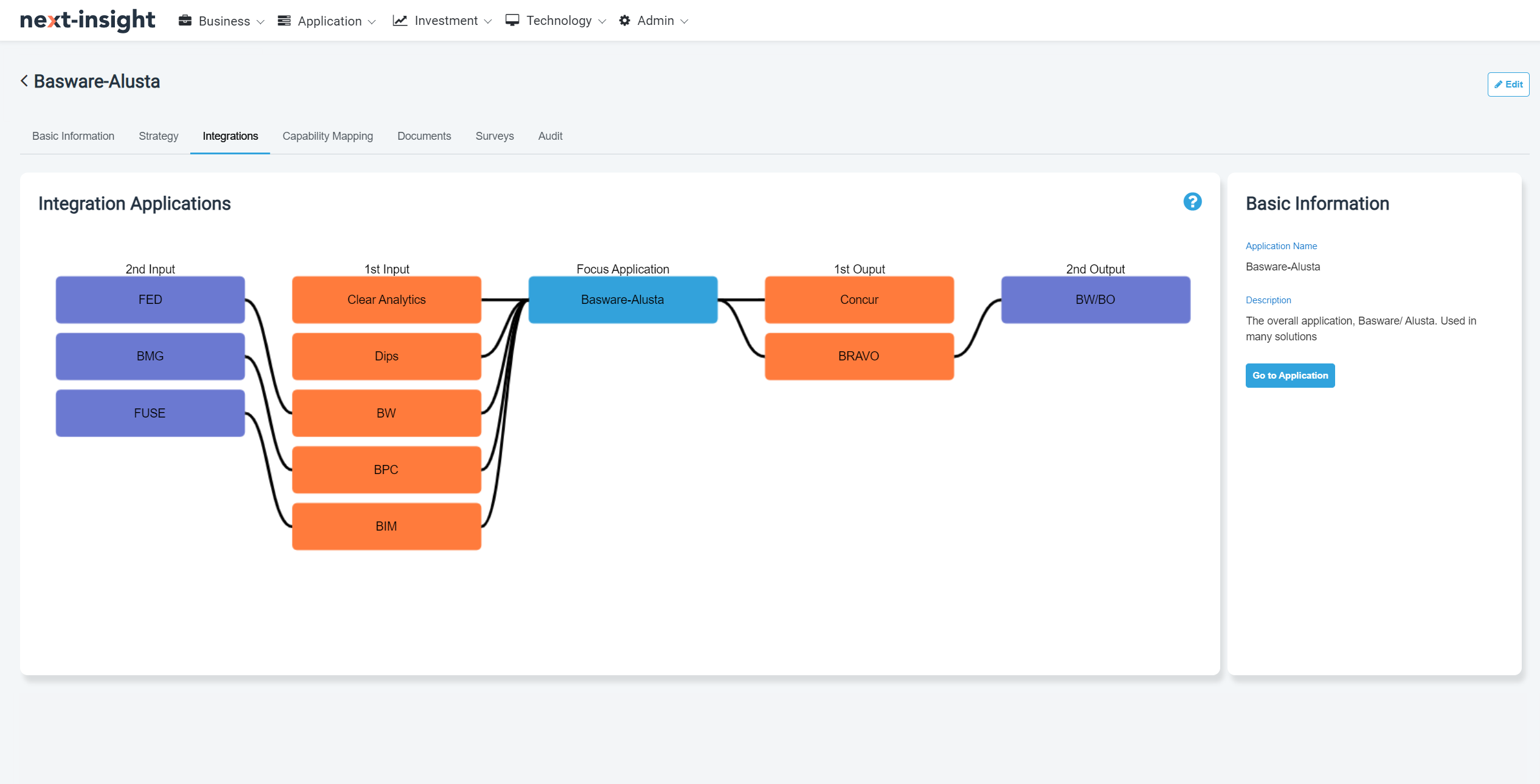
Task: Click the monitor icon beside Technology
Action: (513, 21)
